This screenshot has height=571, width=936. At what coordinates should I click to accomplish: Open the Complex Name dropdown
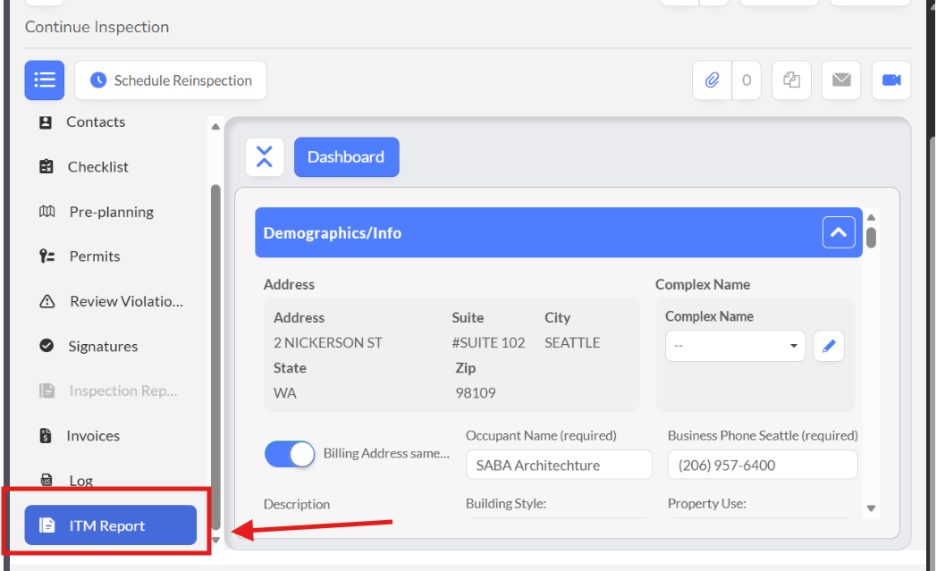click(x=735, y=347)
